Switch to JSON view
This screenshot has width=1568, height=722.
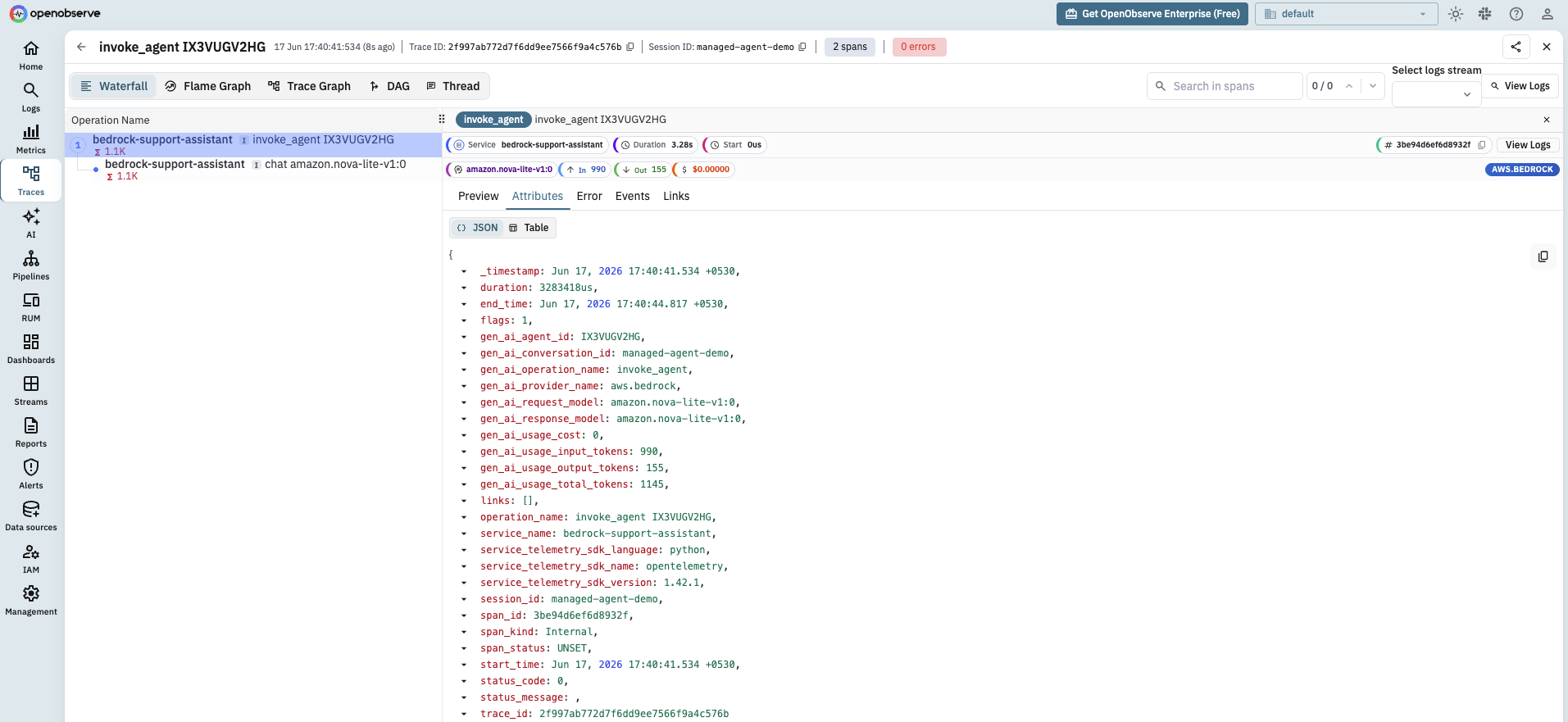coord(477,228)
